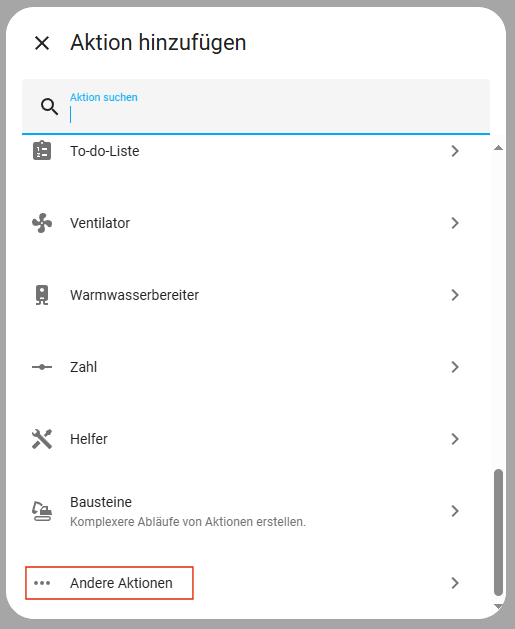Open Helfer submenu chevron
Viewport: 515px width, 629px height.
tap(454, 439)
